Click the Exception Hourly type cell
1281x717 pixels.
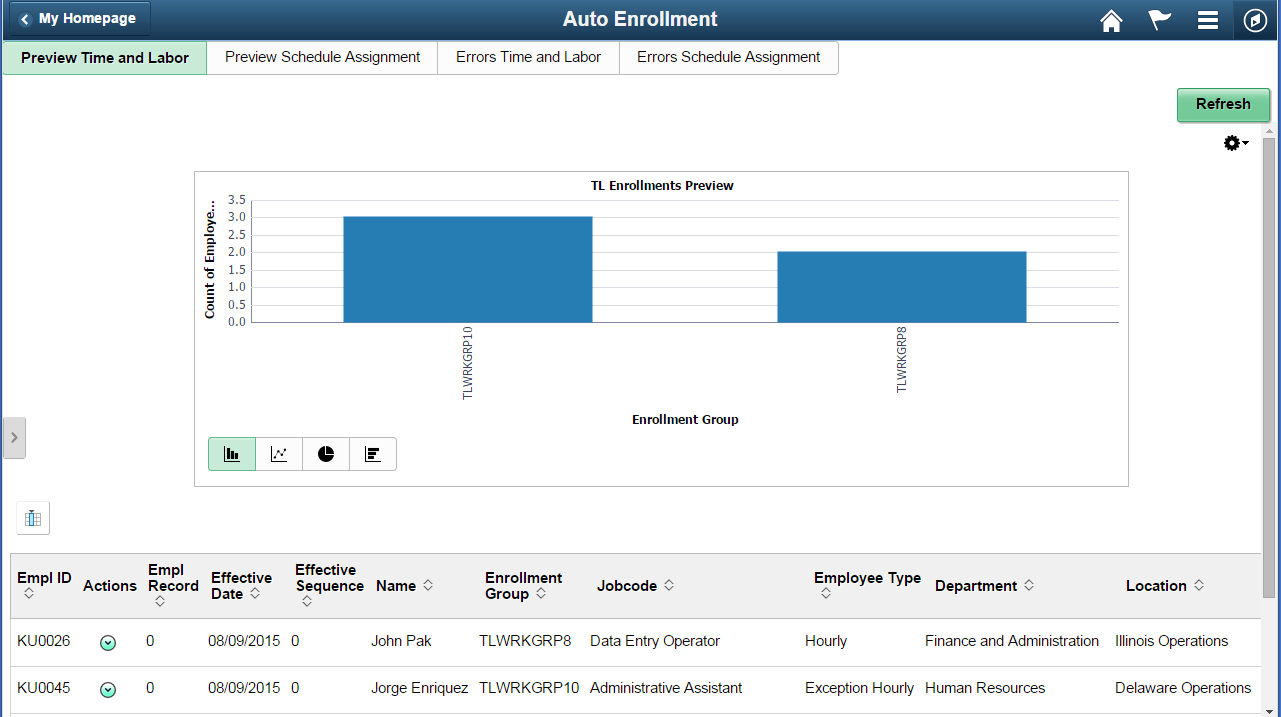[x=859, y=688]
